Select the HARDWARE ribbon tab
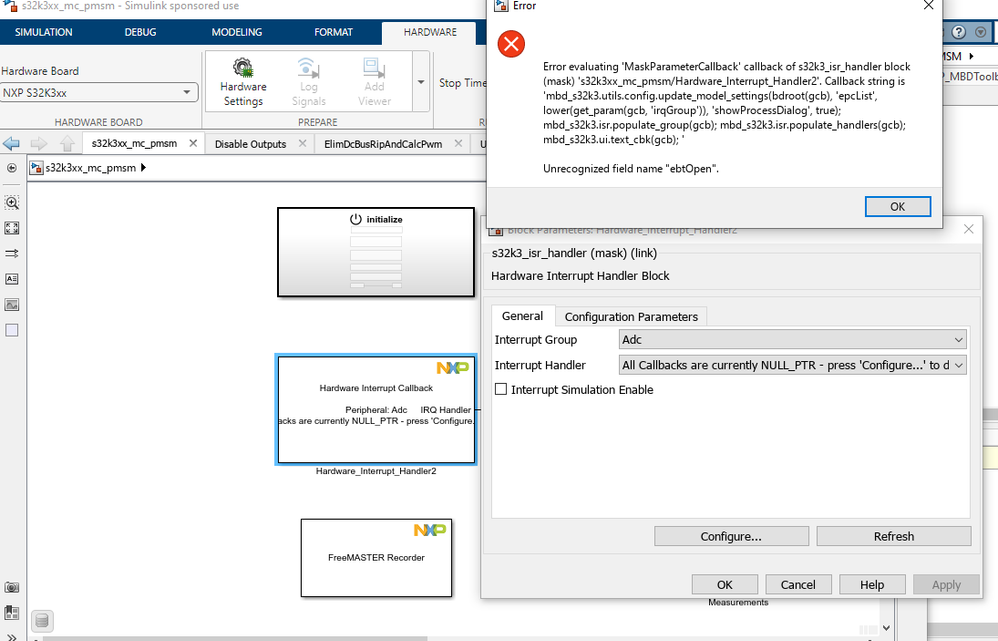 coord(430,32)
